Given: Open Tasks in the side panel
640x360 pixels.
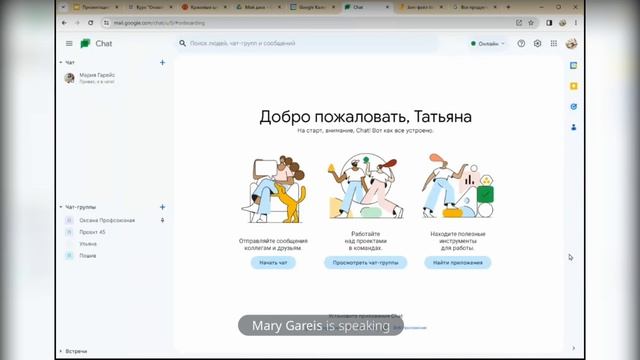Looking at the screenshot, I should click(573, 107).
